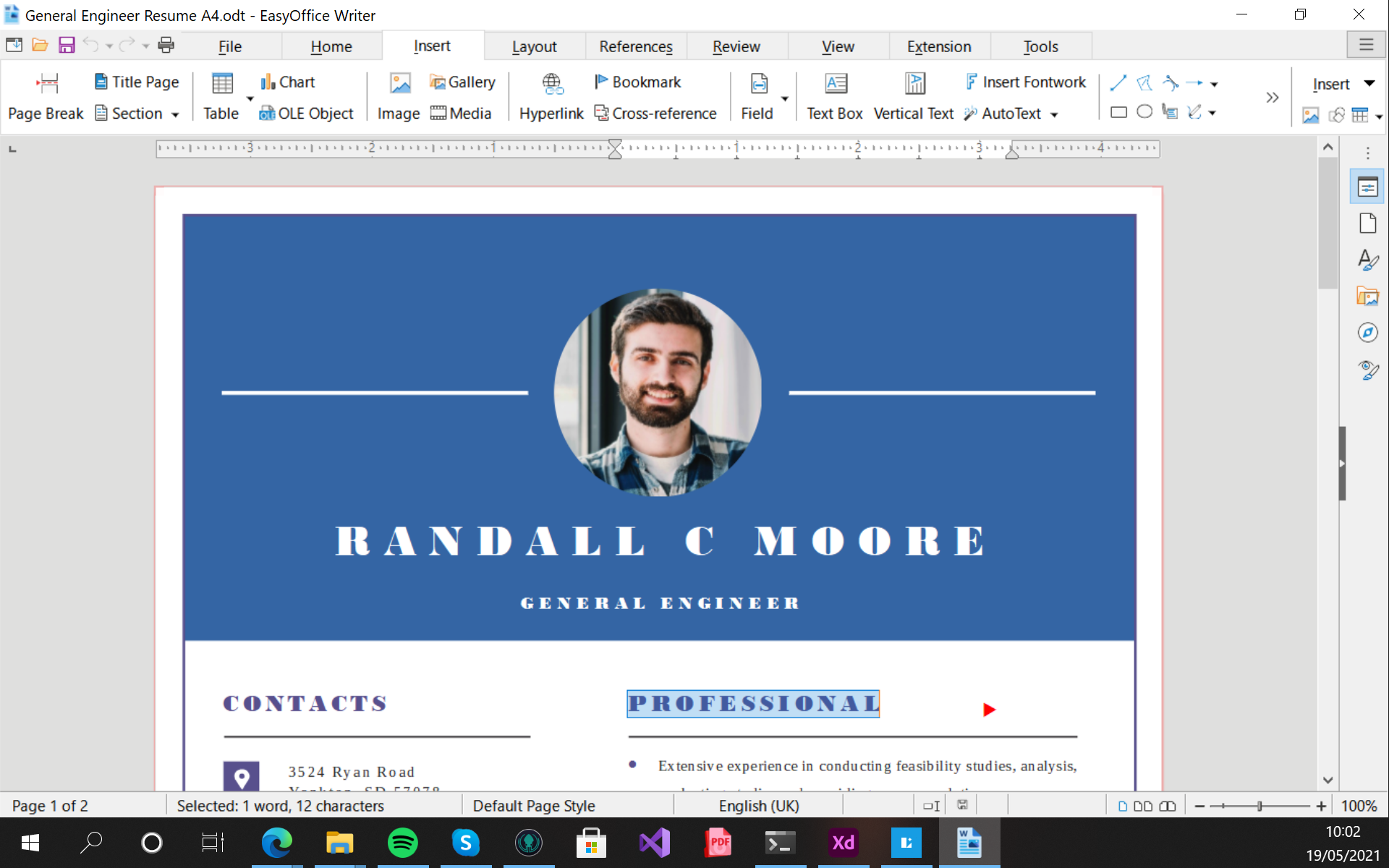Switch to the References tab
Viewport: 1389px width, 868px height.
point(636,46)
